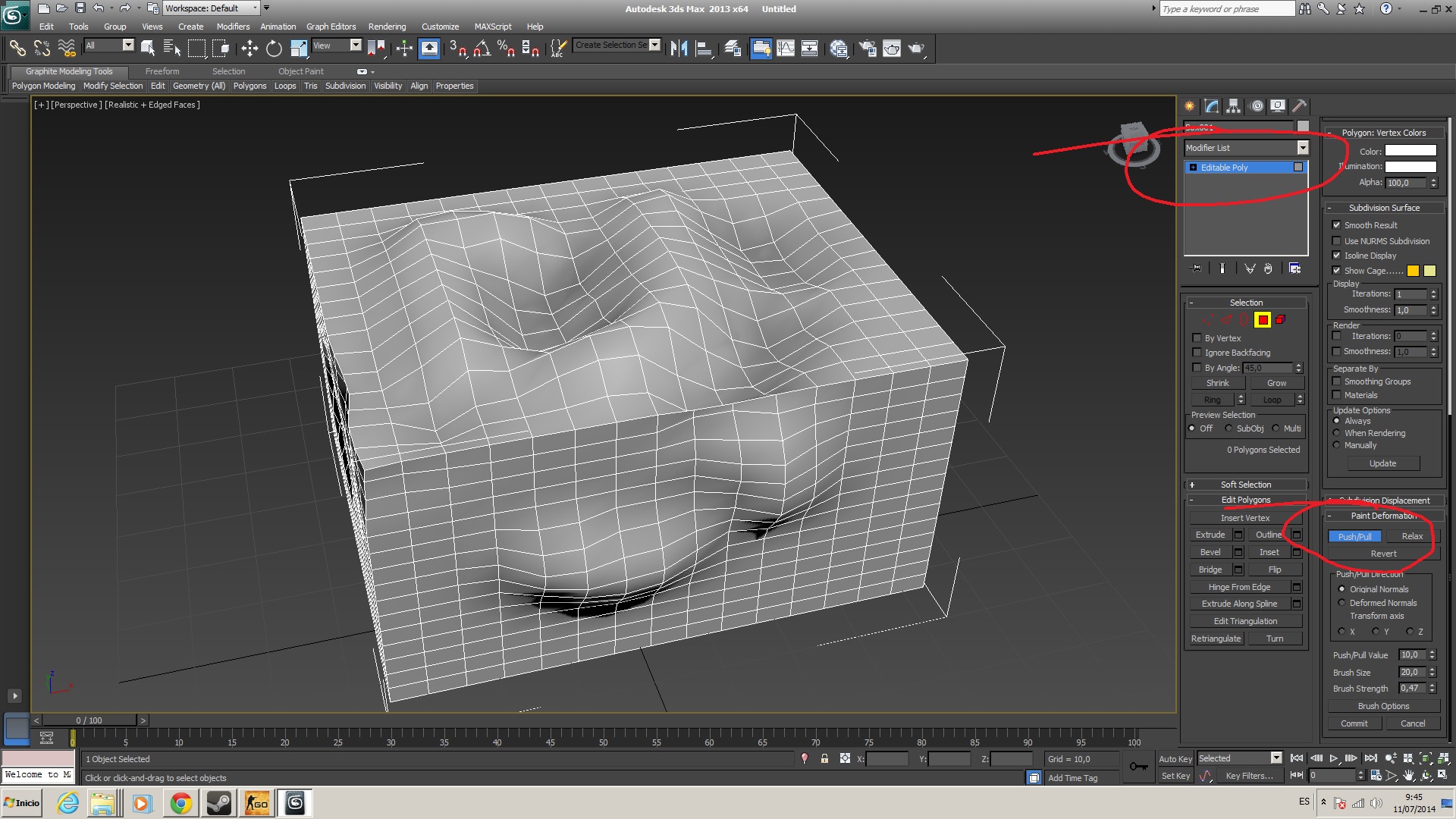Enable Polygon sub-object selection level

pos(1263,320)
